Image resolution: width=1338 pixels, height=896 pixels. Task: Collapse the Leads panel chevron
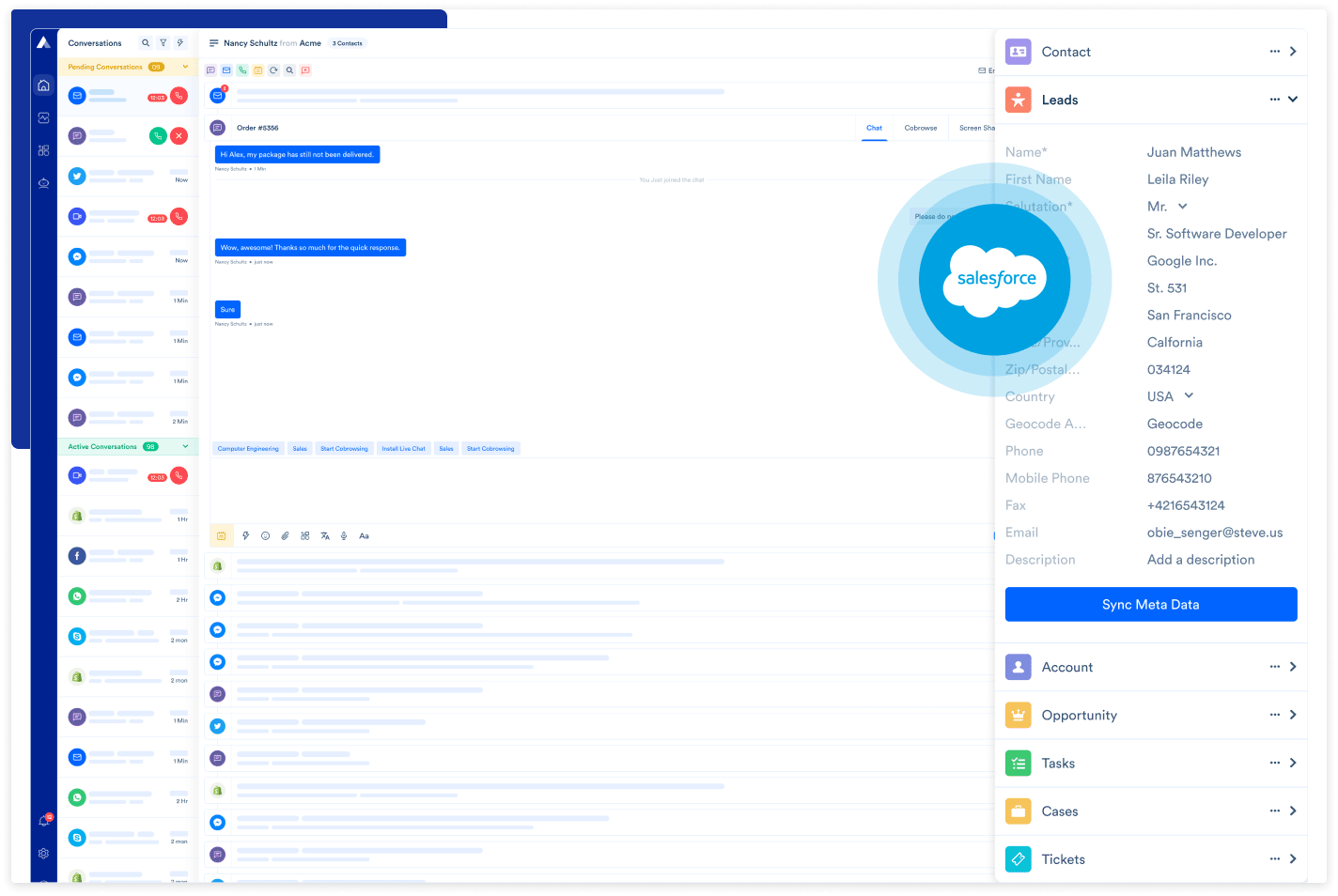1293,100
